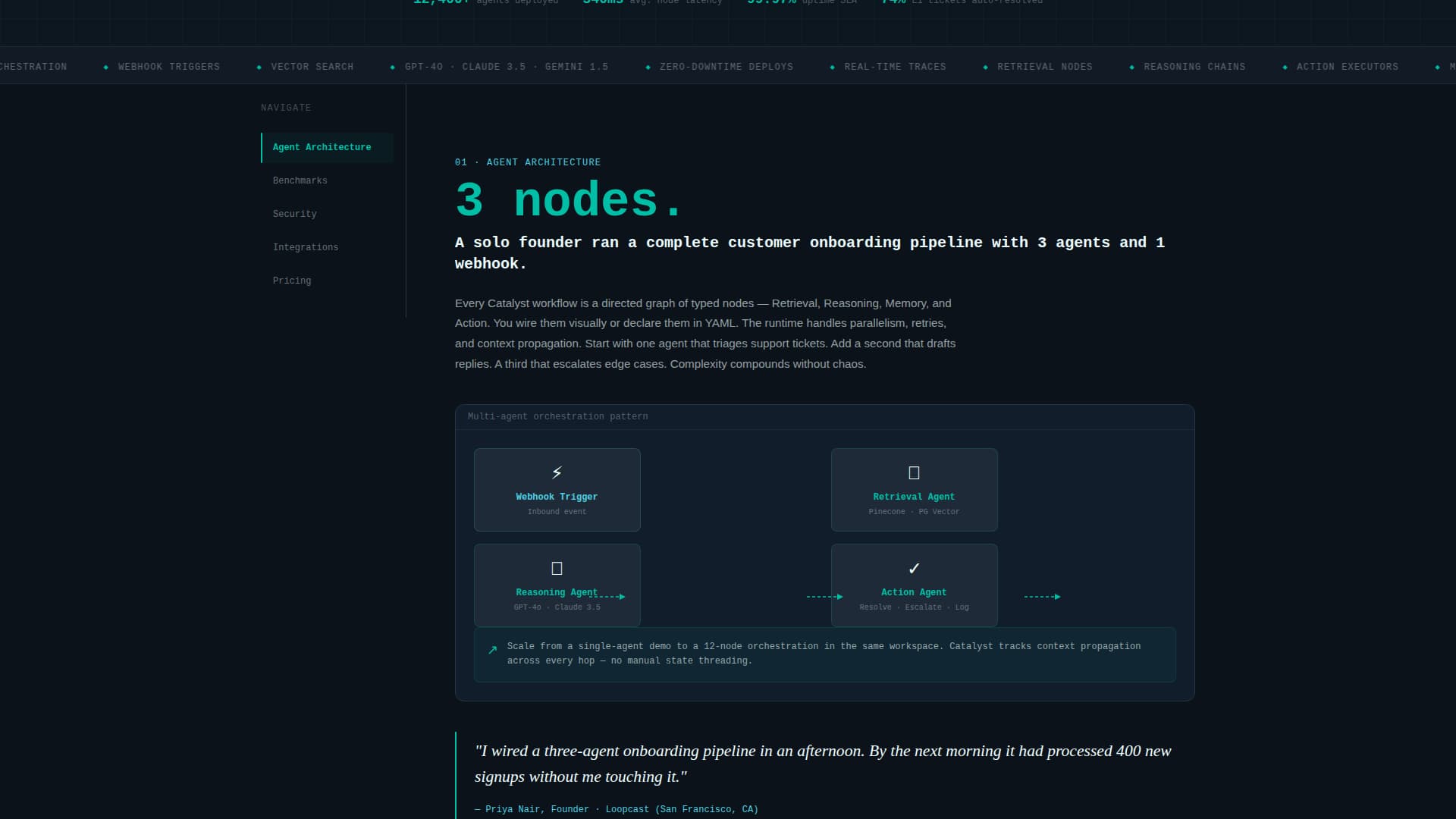Click RETRIEVAL NODES in the ticker
Image resolution: width=1456 pixels, height=819 pixels.
(1045, 67)
